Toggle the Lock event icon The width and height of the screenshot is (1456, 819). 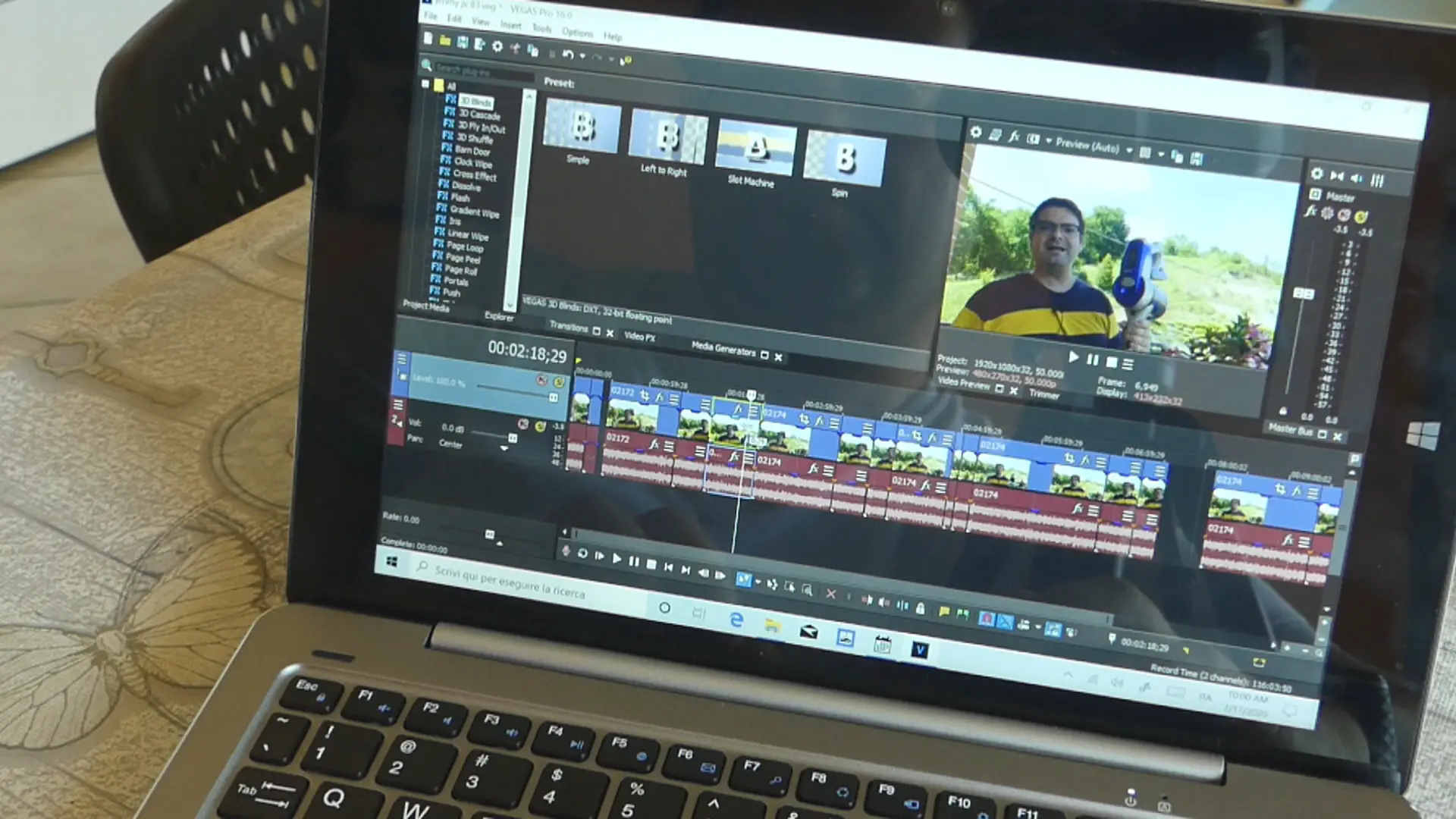pyautogui.click(x=920, y=607)
